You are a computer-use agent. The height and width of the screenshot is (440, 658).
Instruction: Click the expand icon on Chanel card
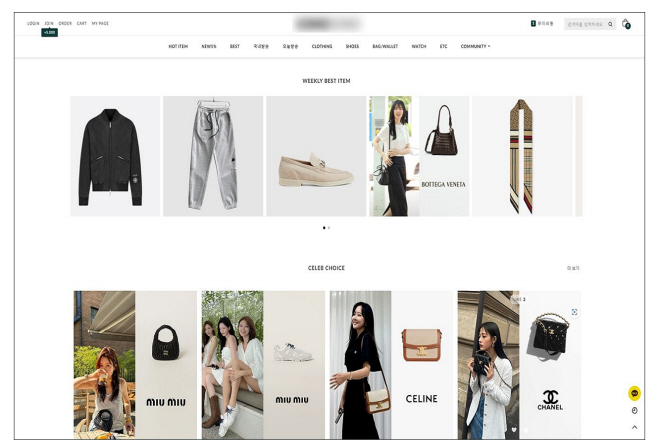coord(574,312)
